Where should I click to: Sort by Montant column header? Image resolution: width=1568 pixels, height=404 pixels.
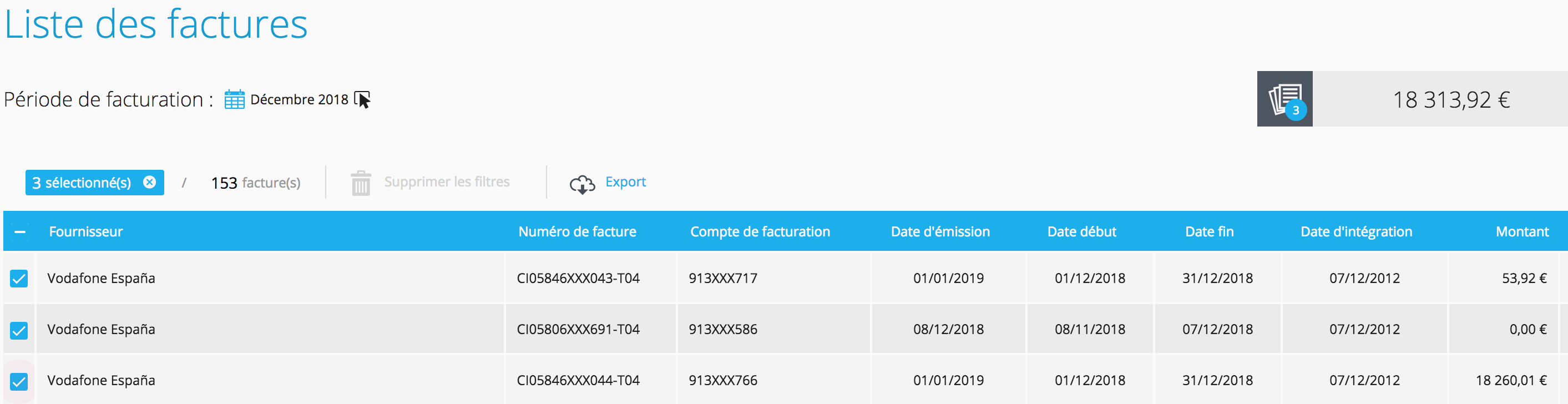coord(1522,232)
